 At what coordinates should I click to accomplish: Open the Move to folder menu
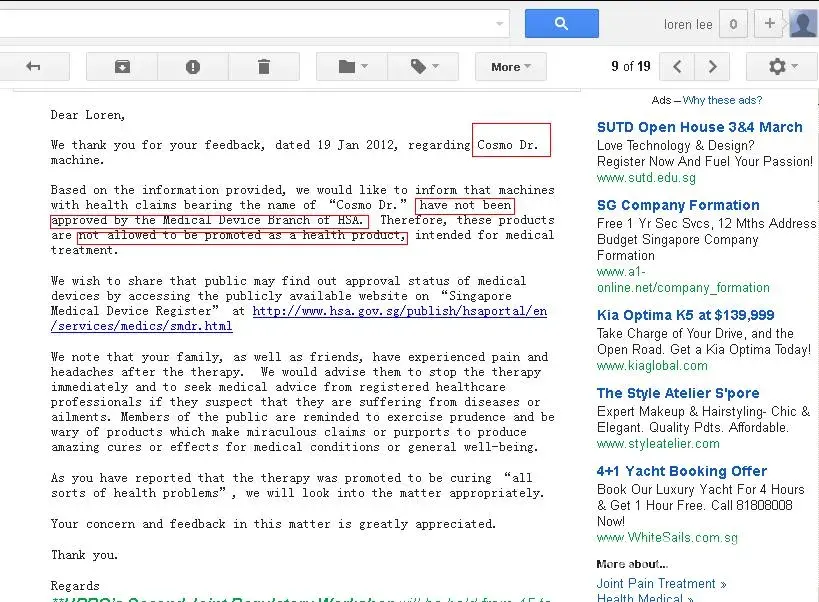[x=353, y=67]
